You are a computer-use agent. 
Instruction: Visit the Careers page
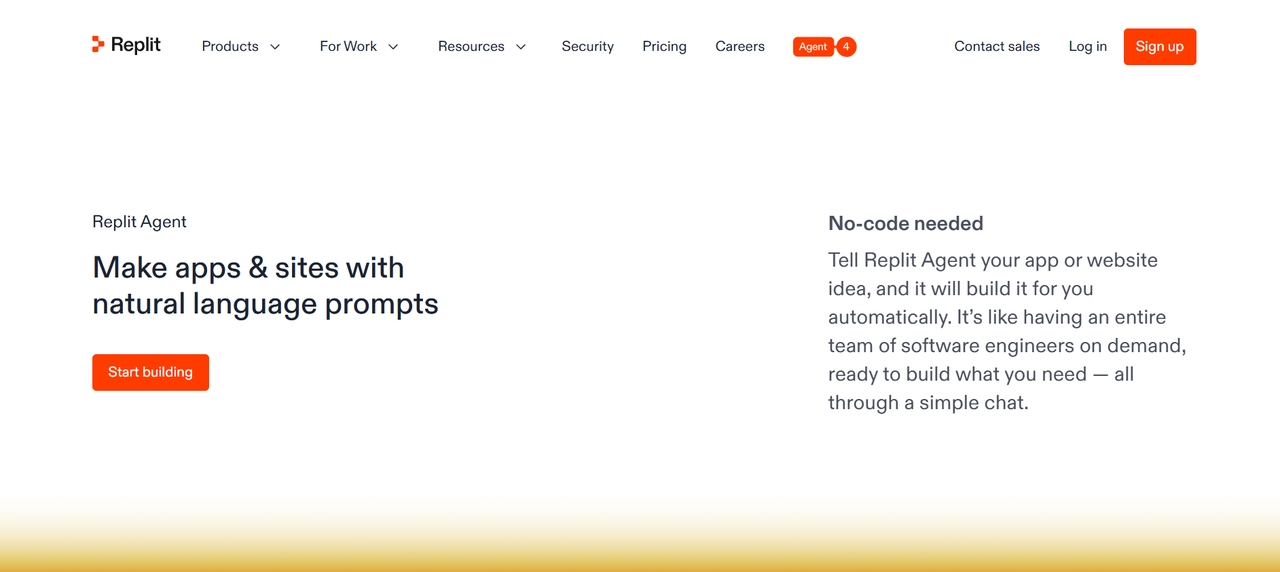click(x=740, y=46)
